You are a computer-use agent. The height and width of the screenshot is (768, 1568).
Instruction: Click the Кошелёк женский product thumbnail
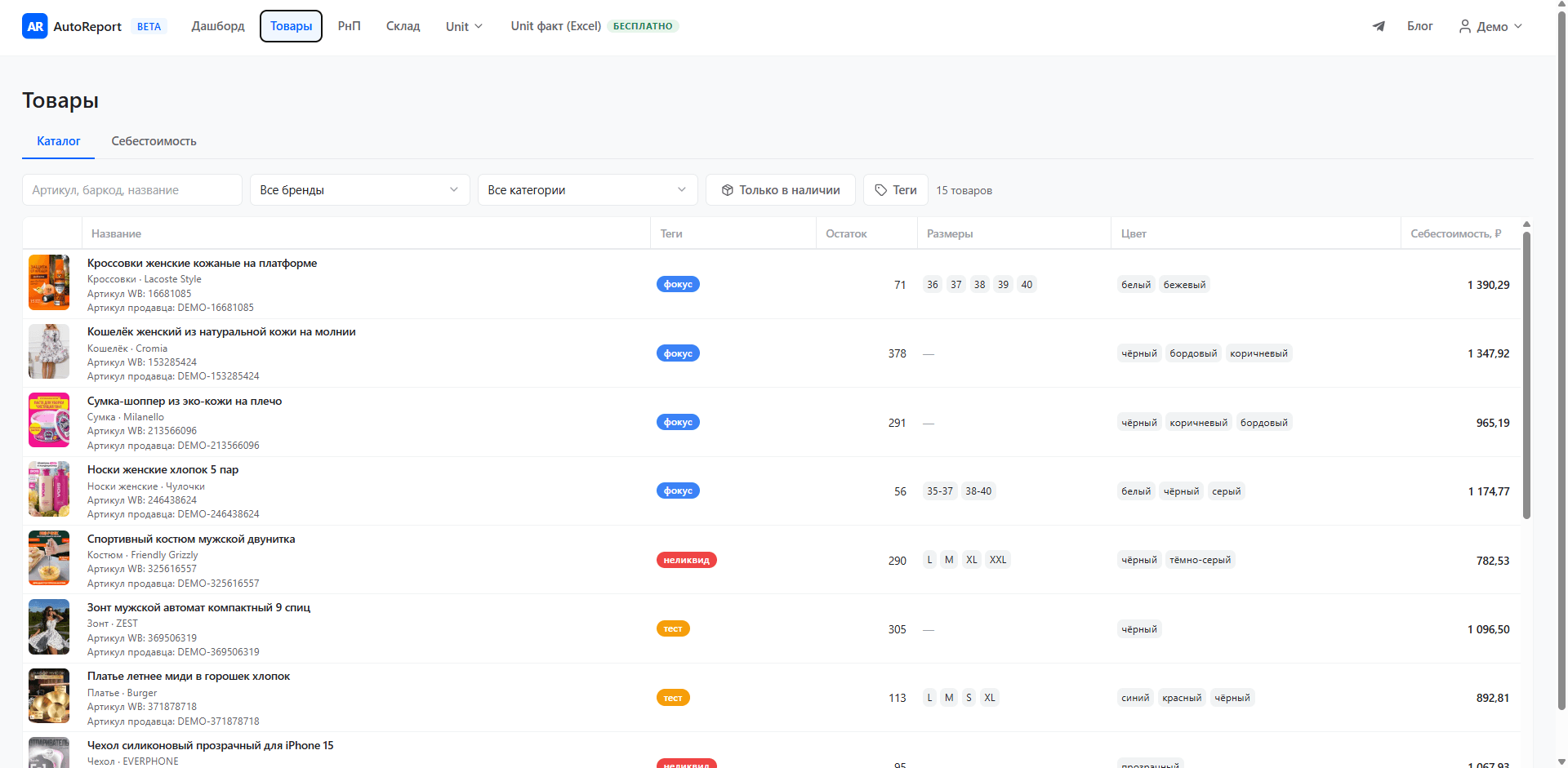click(x=49, y=352)
